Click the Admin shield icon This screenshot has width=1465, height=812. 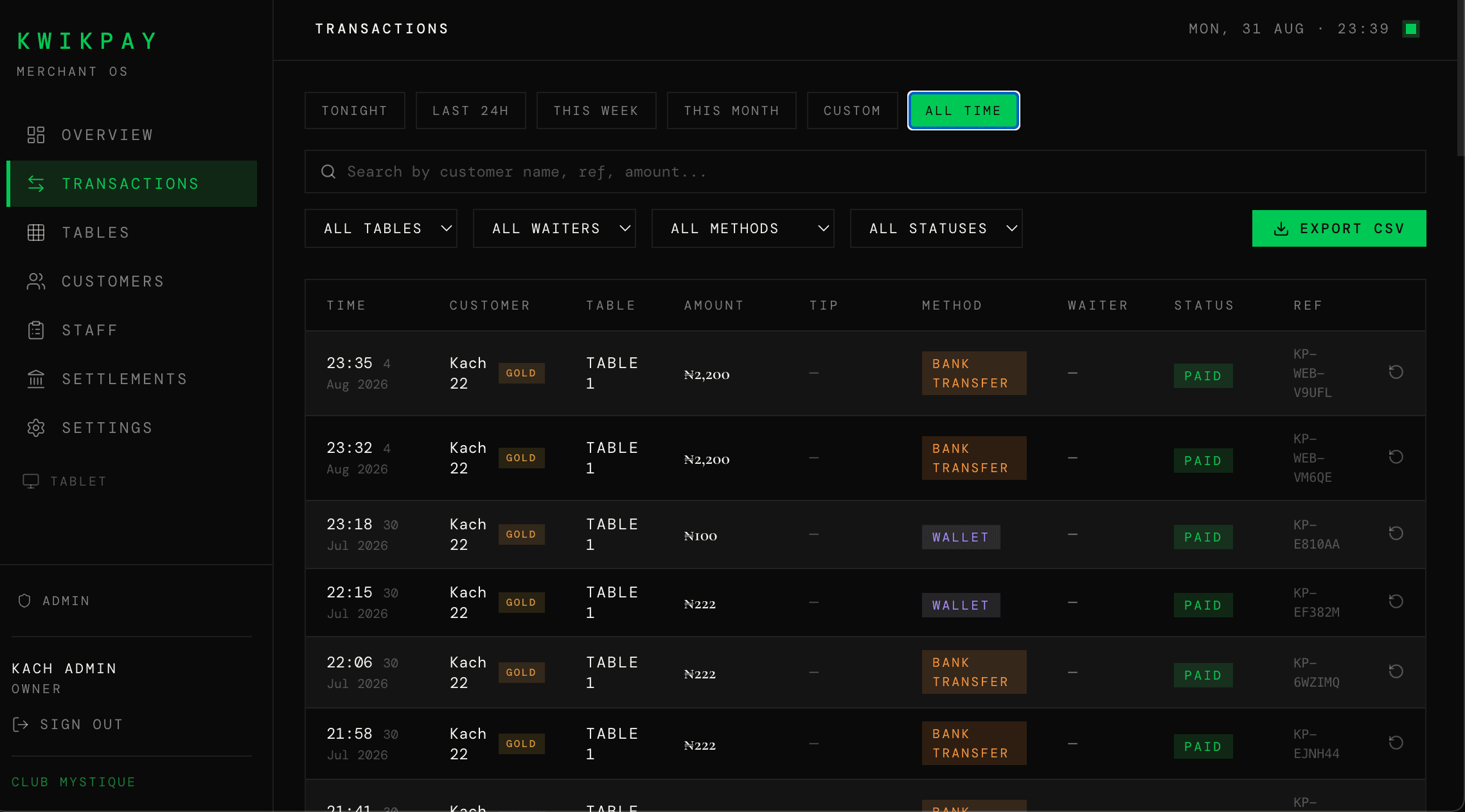(24, 601)
